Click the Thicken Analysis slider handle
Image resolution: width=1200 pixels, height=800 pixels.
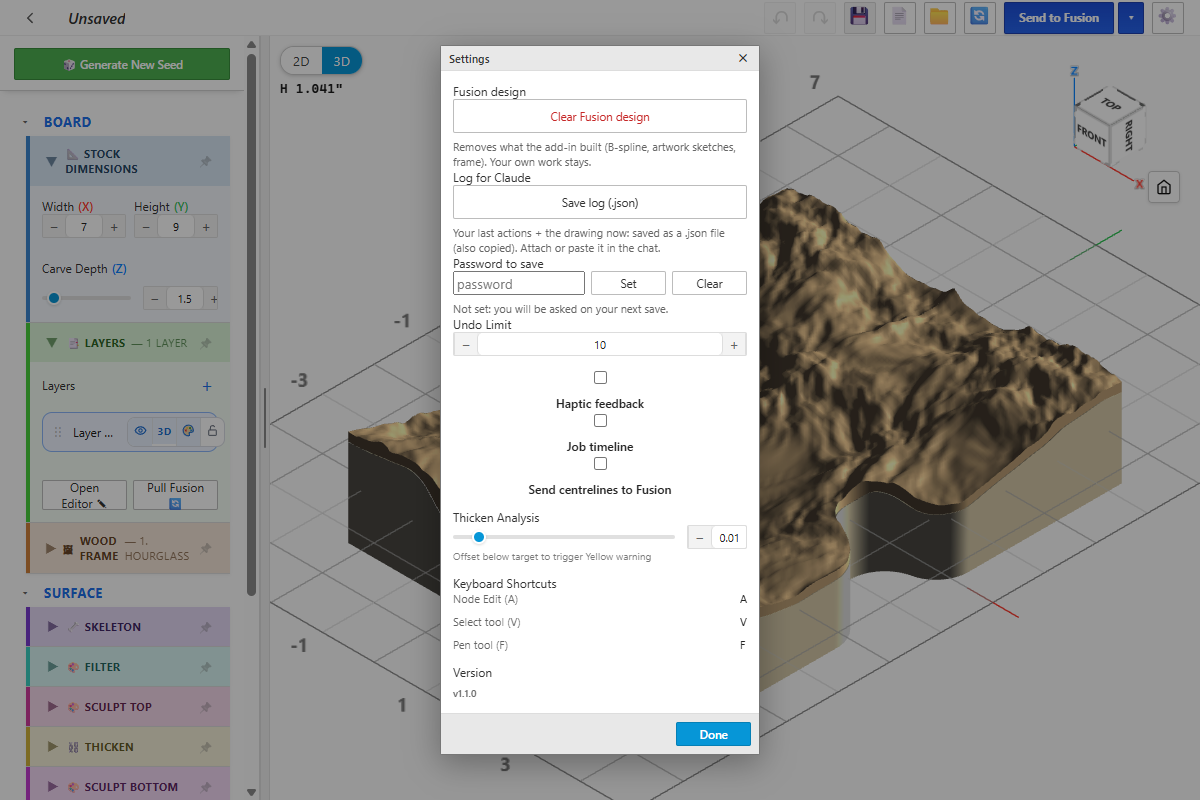pos(479,537)
